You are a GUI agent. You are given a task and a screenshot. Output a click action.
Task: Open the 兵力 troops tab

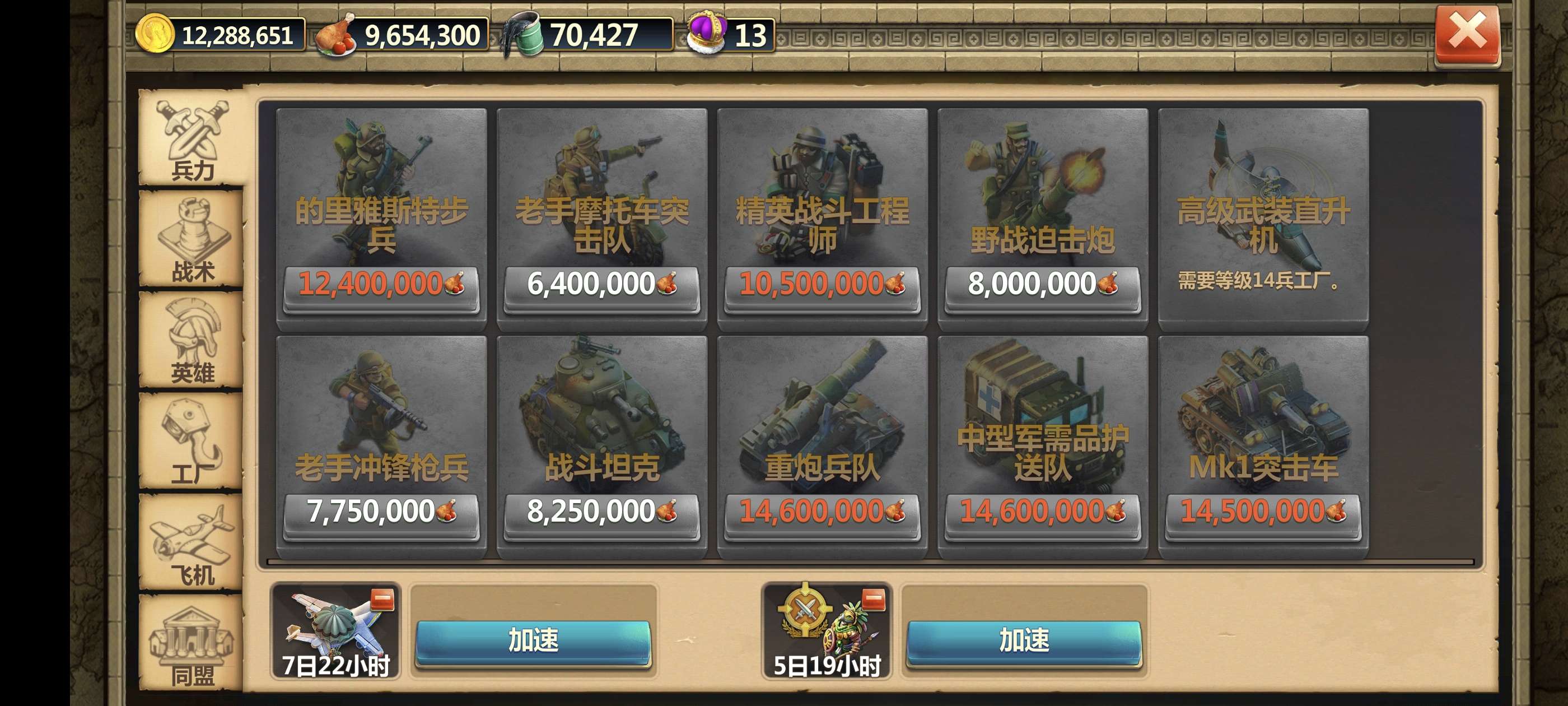tap(192, 138)
